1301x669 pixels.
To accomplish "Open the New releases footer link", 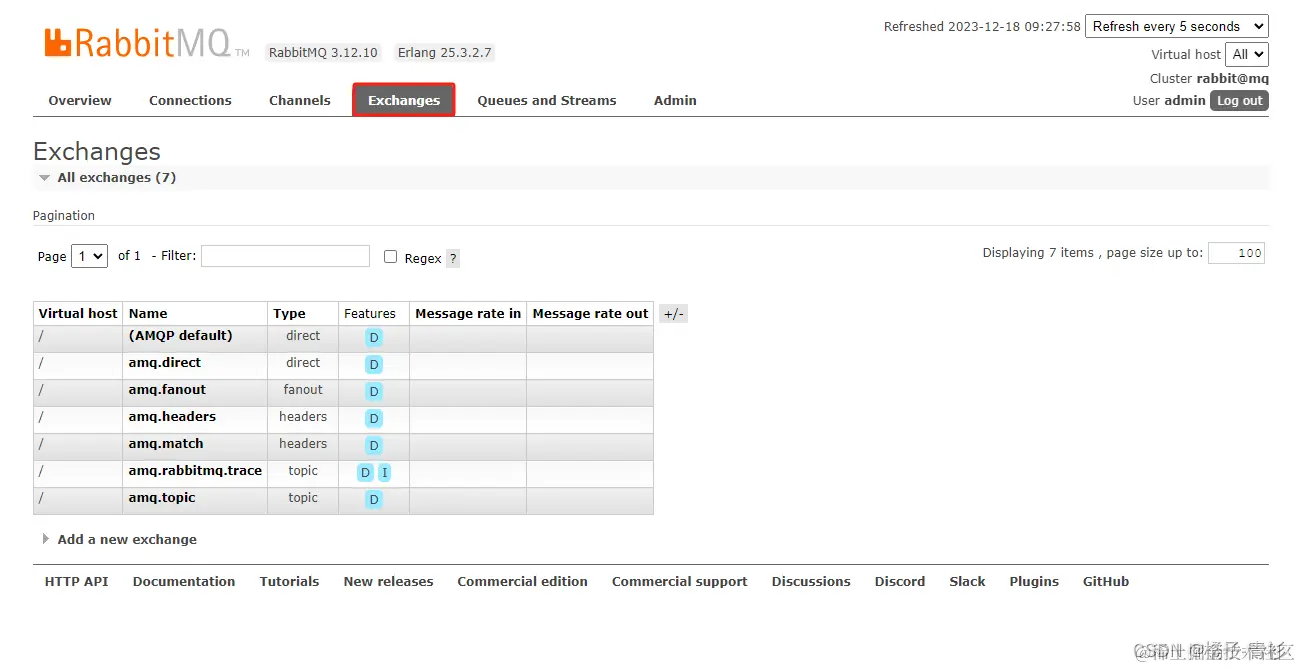I will (x=388, y=582).
